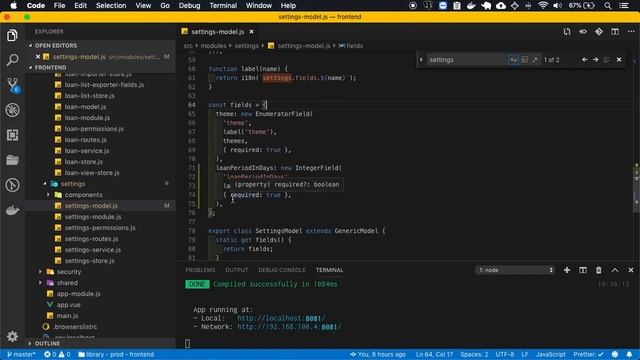Screen dimensions: 640x360
Task: Open the Search view in activity bar
Action: coord(12,60)
